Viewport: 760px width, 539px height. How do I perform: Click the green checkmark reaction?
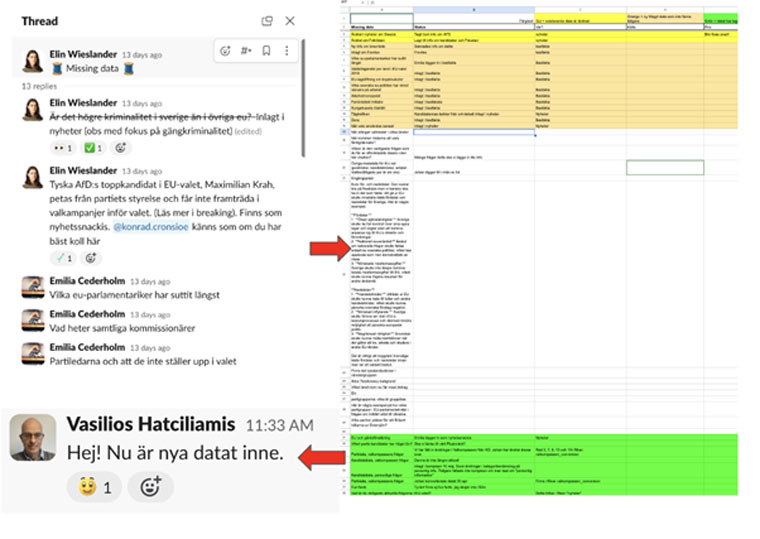(94, 148)
